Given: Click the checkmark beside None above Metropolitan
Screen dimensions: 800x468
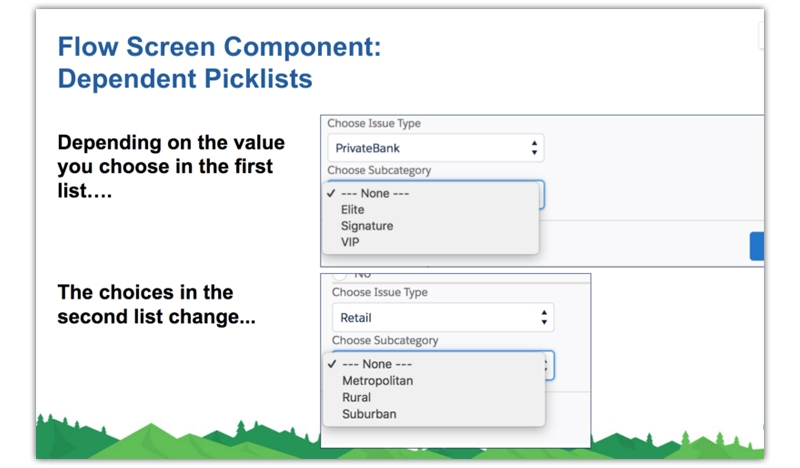Looking at the screenshot, I should pyautogui.click(x=332, y=365).
